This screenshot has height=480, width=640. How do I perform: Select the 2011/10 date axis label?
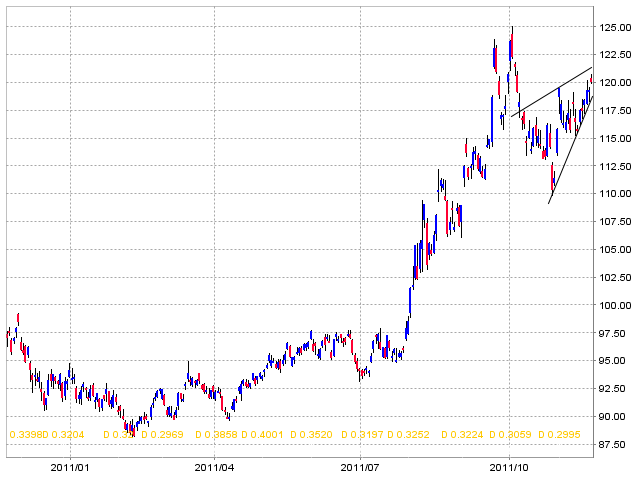[x=509, y=468]
